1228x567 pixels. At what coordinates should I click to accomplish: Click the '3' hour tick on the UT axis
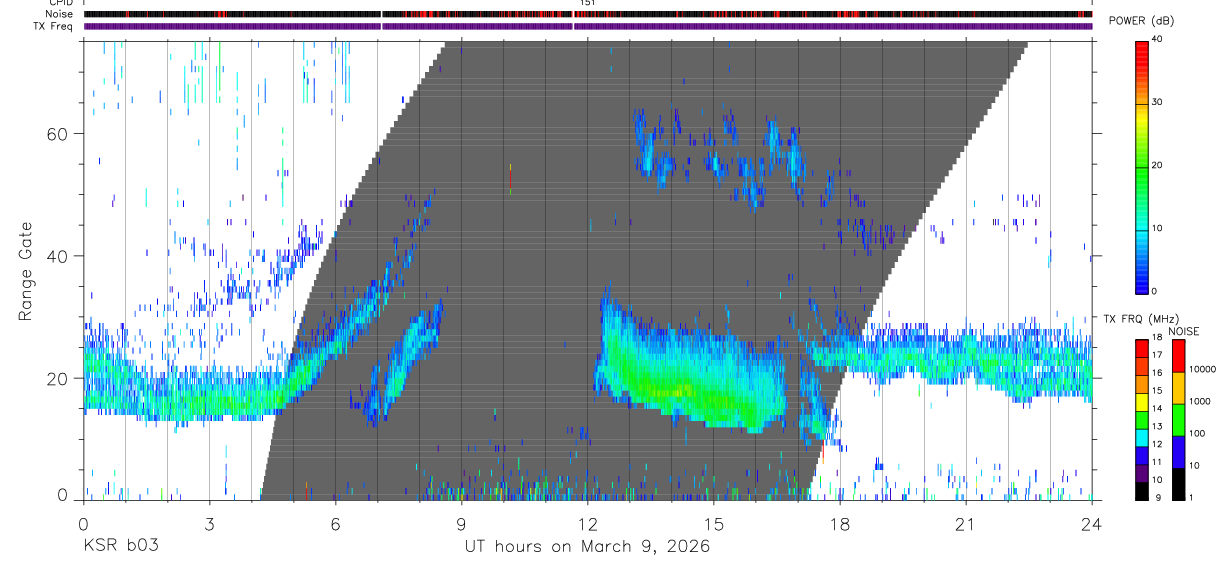(209, 524)
